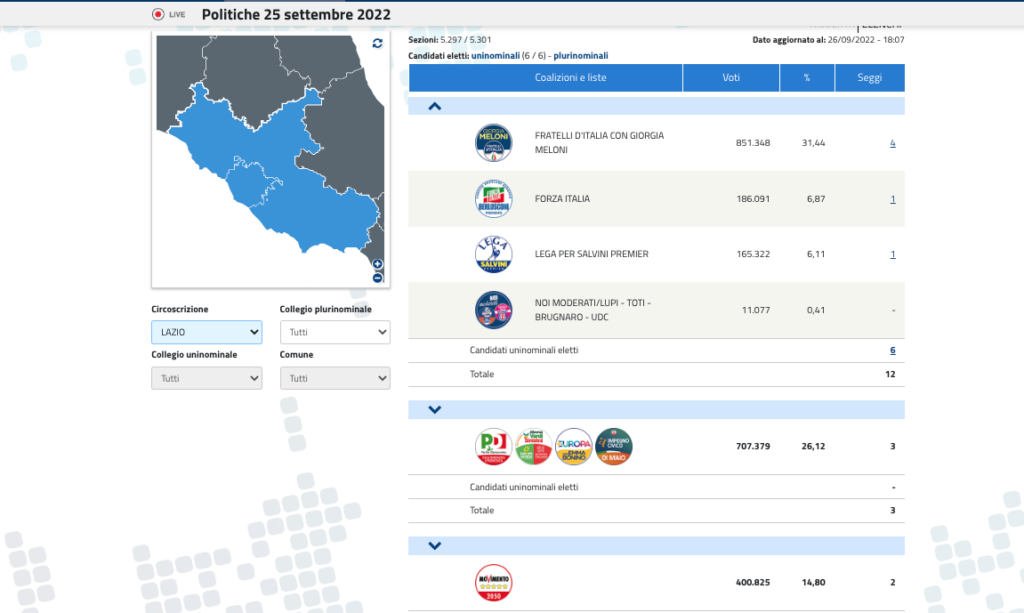Click the % column header
1024x613 pixels.
807,78
